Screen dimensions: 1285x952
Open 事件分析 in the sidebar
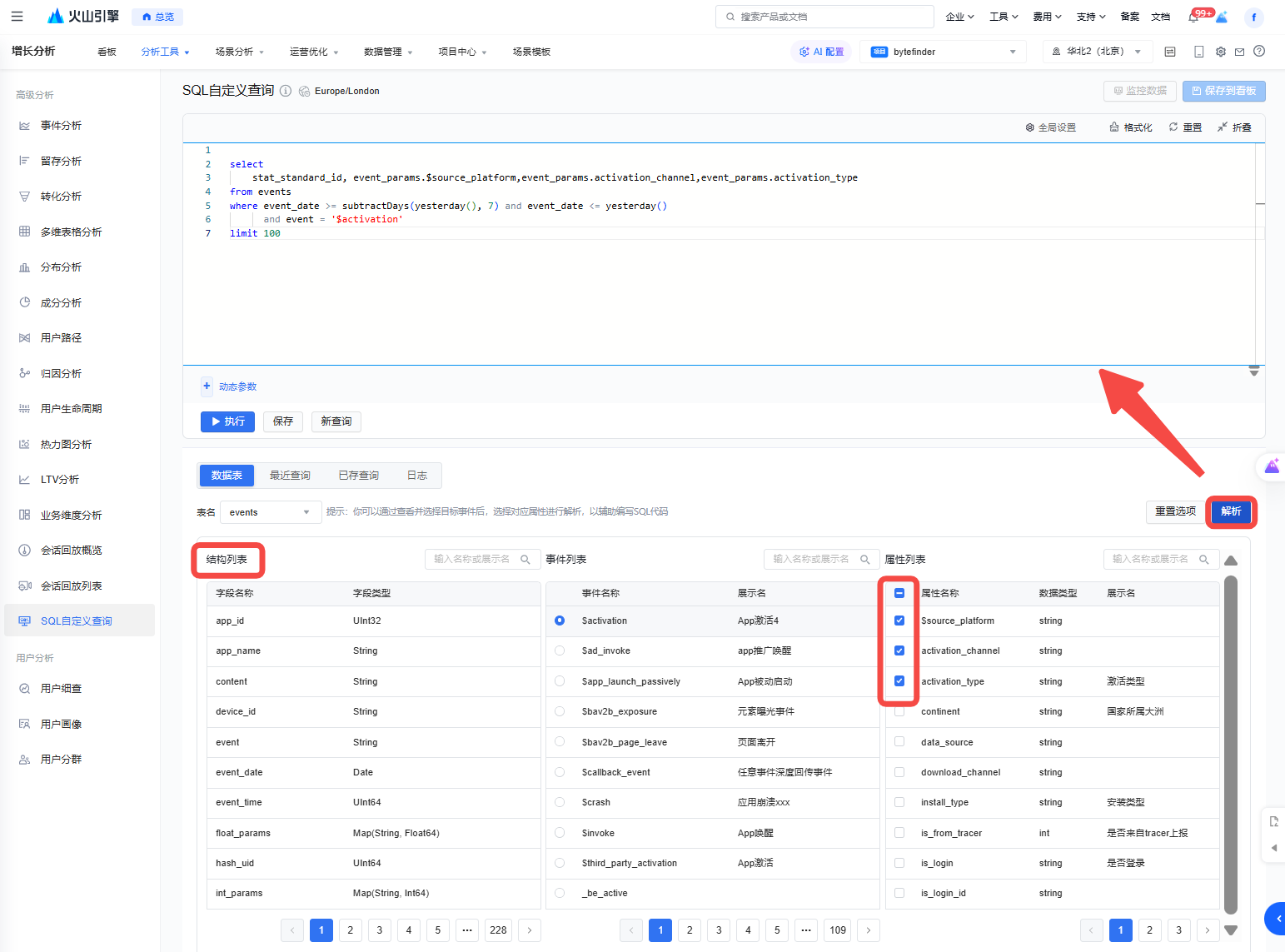pyautogui.click(x=61, y=126)
